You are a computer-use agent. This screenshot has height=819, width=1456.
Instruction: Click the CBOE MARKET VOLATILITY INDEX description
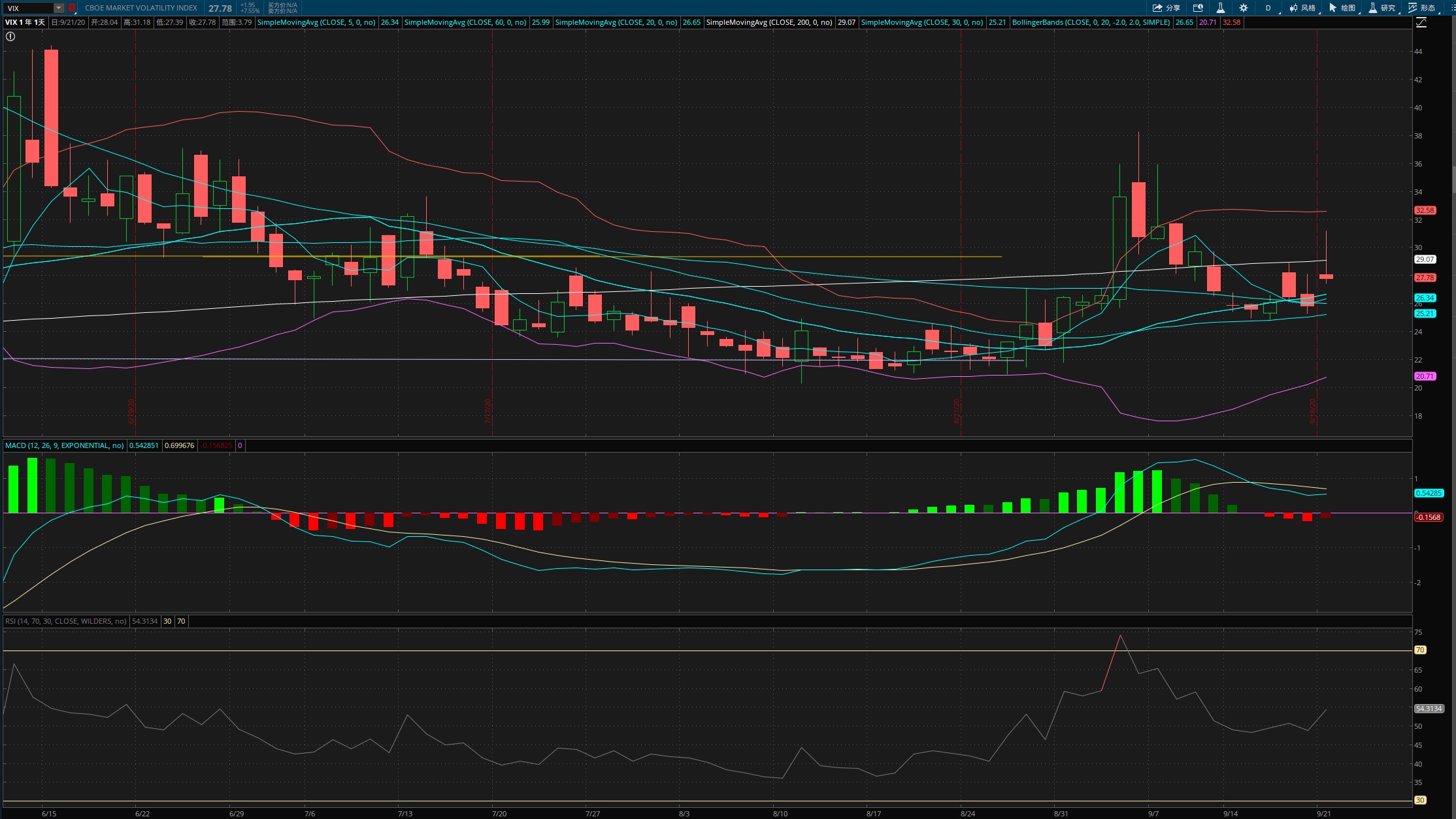coord(141,8)
